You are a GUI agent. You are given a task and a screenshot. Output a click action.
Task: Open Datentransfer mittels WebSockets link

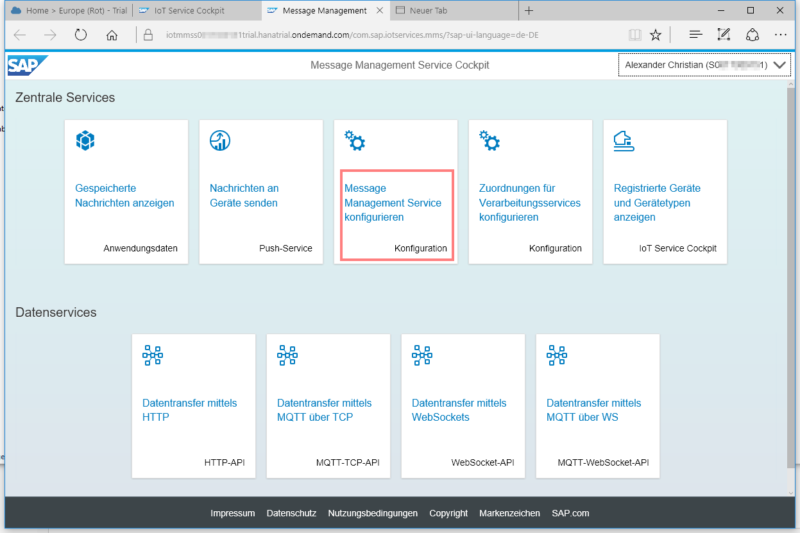(459, 410)
